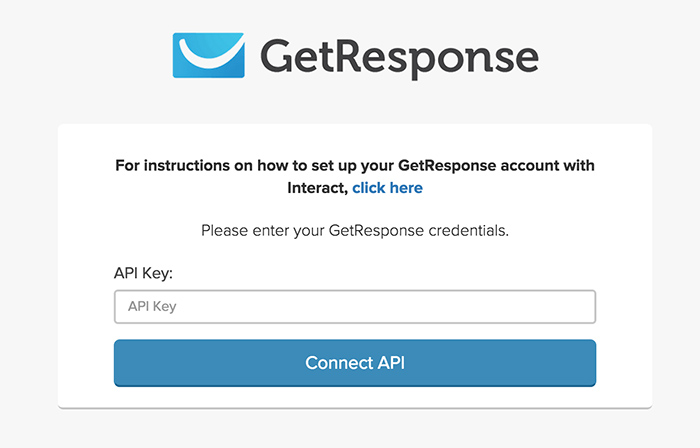Click the white card's empty bottom area
This screenshot has width=700, height=448.
point(355,397)
